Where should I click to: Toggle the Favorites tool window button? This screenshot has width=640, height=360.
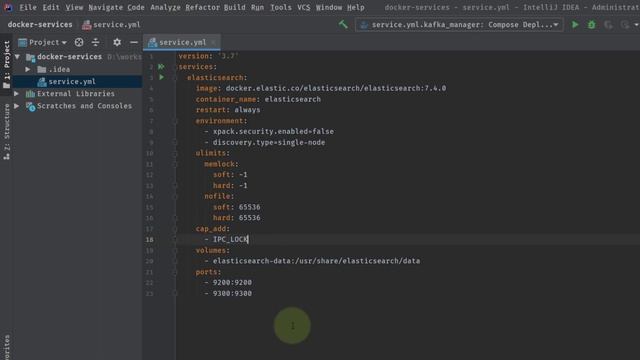point(7,347)
